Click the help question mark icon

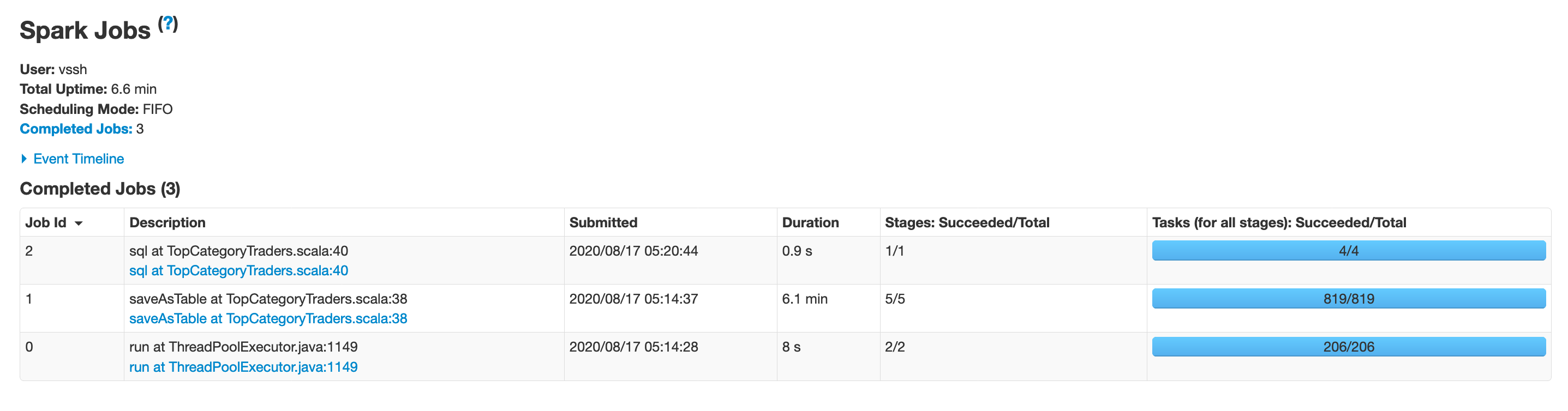168,24
